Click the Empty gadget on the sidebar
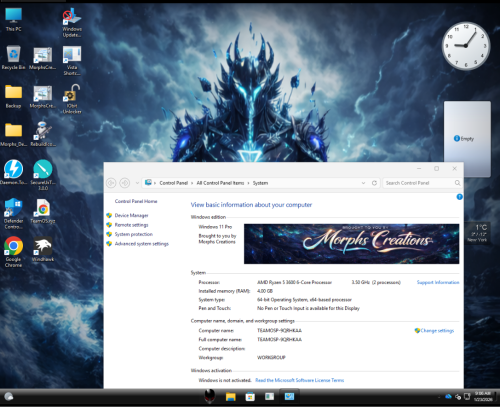 [467, 138]
